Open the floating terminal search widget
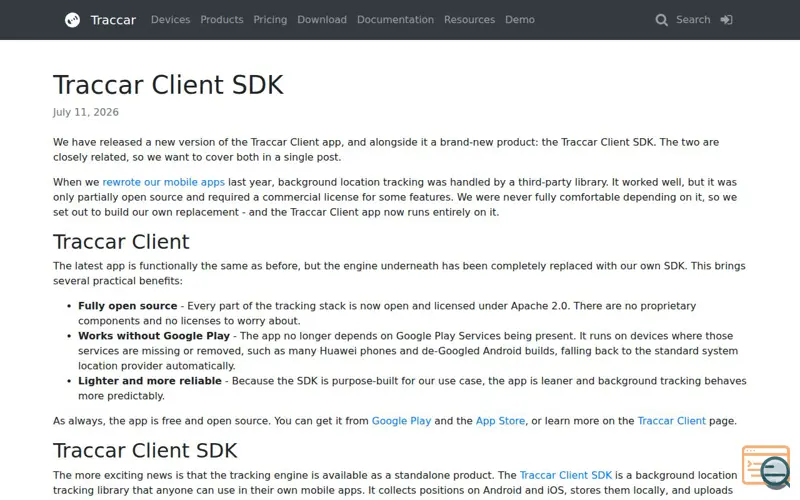Viewport: 800px width, 500px height. 766,466
